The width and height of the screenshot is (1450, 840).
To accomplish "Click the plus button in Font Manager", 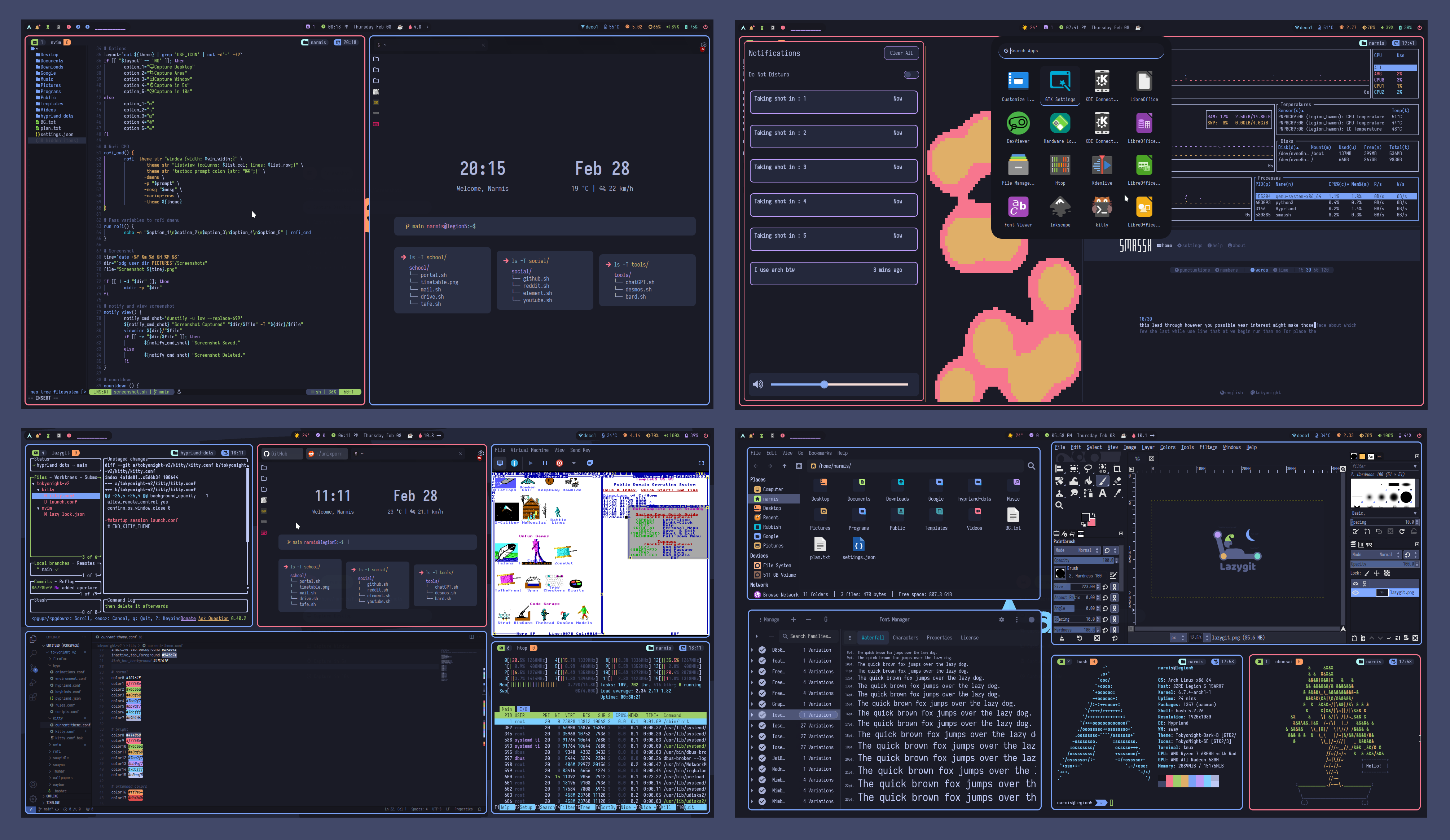I will tap(794, 620).
